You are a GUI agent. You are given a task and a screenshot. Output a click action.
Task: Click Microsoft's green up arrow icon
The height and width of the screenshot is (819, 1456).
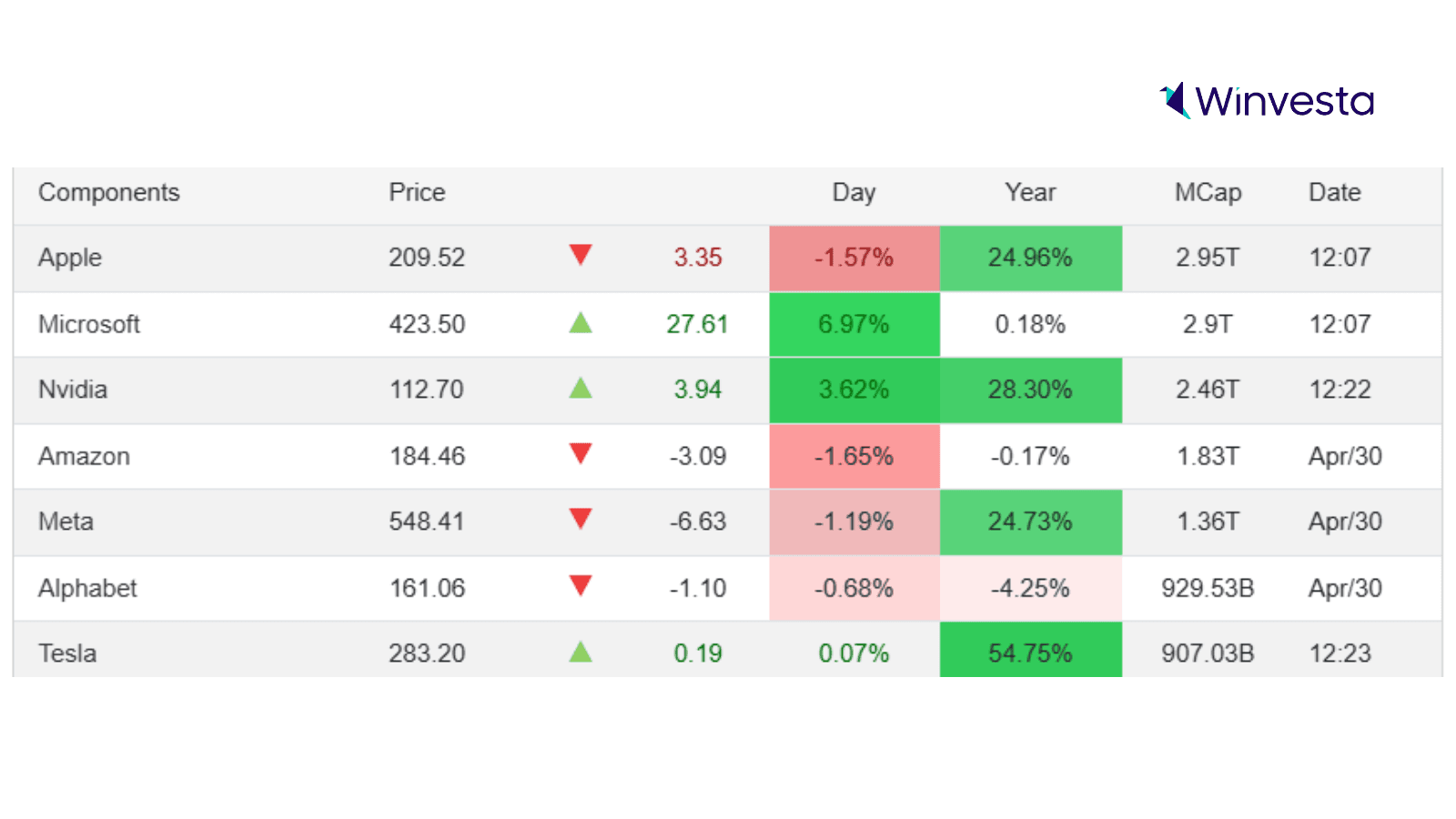tap(581, 323)
